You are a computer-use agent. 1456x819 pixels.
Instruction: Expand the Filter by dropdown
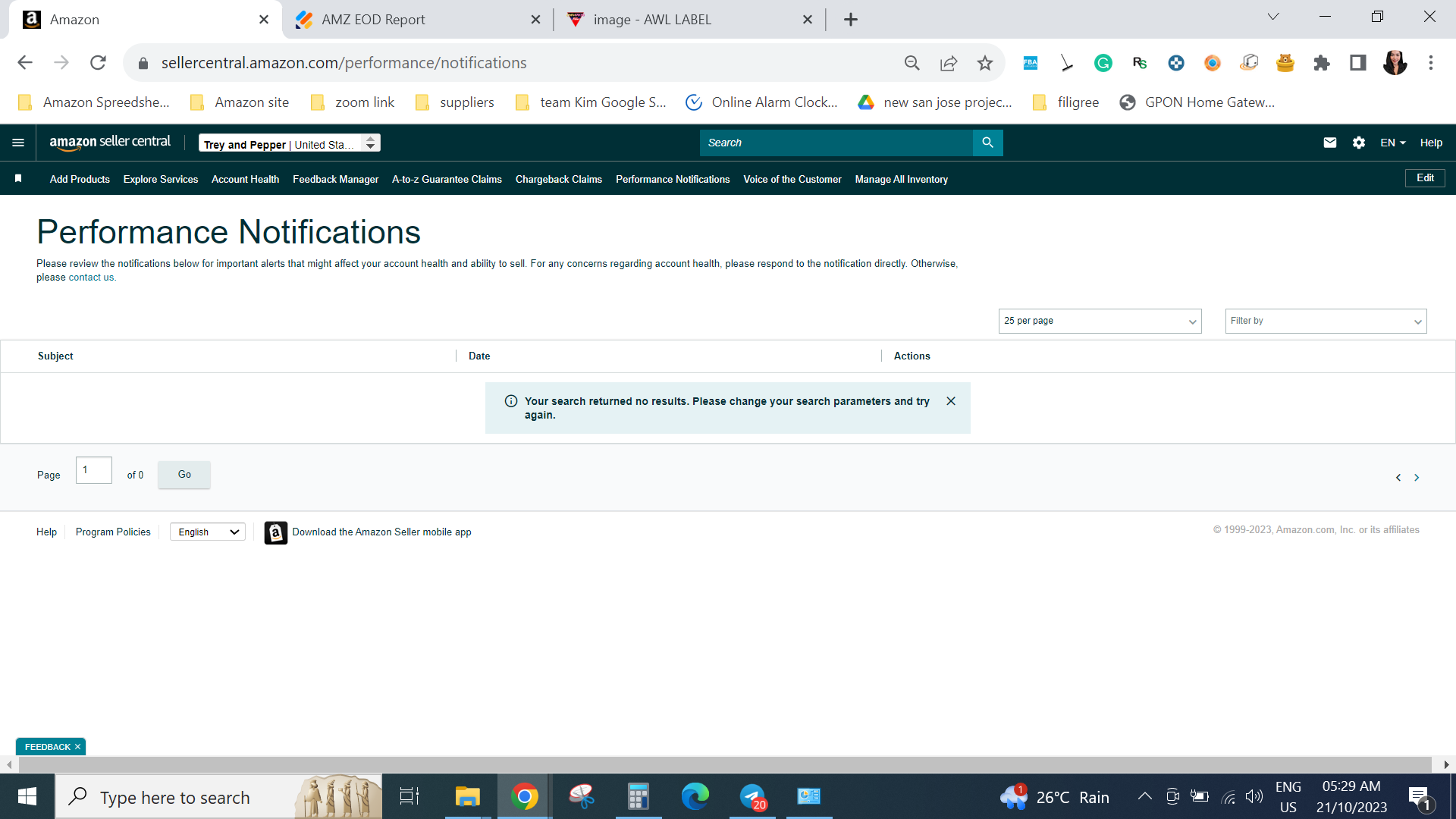coord(1326,321)
